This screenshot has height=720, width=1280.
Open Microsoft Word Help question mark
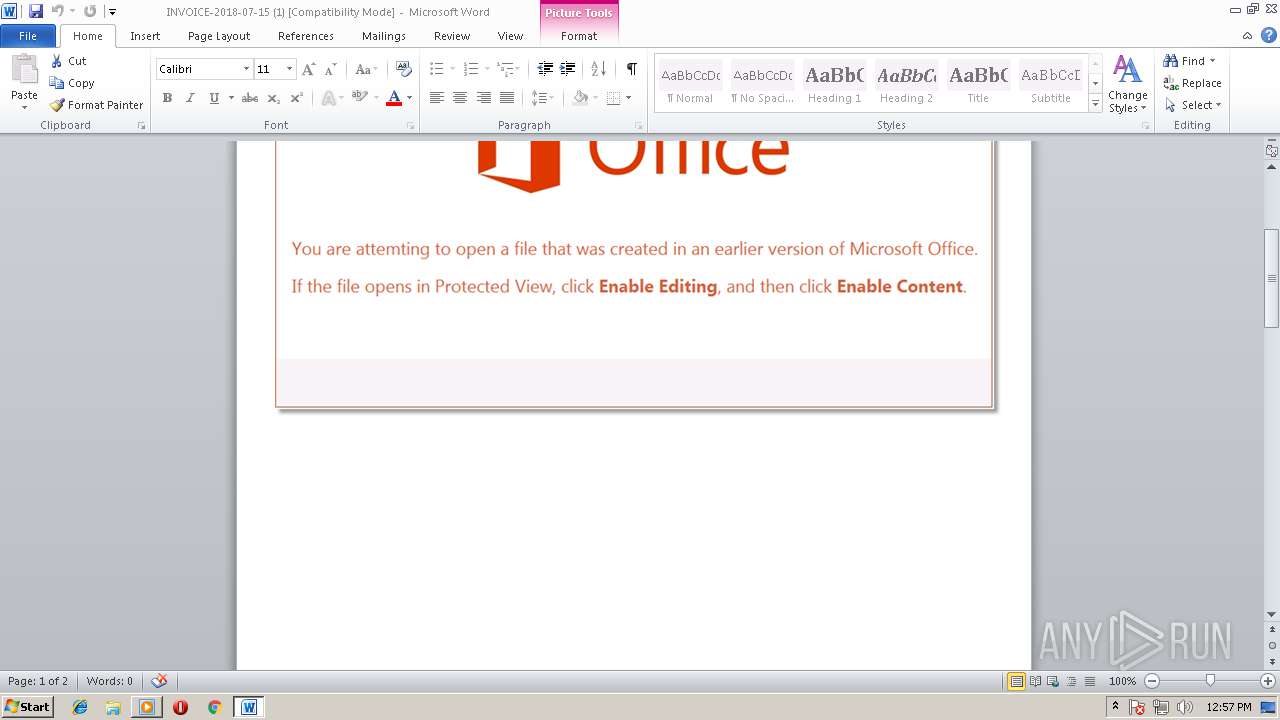pyautogui.click(x=1268, y=35)
